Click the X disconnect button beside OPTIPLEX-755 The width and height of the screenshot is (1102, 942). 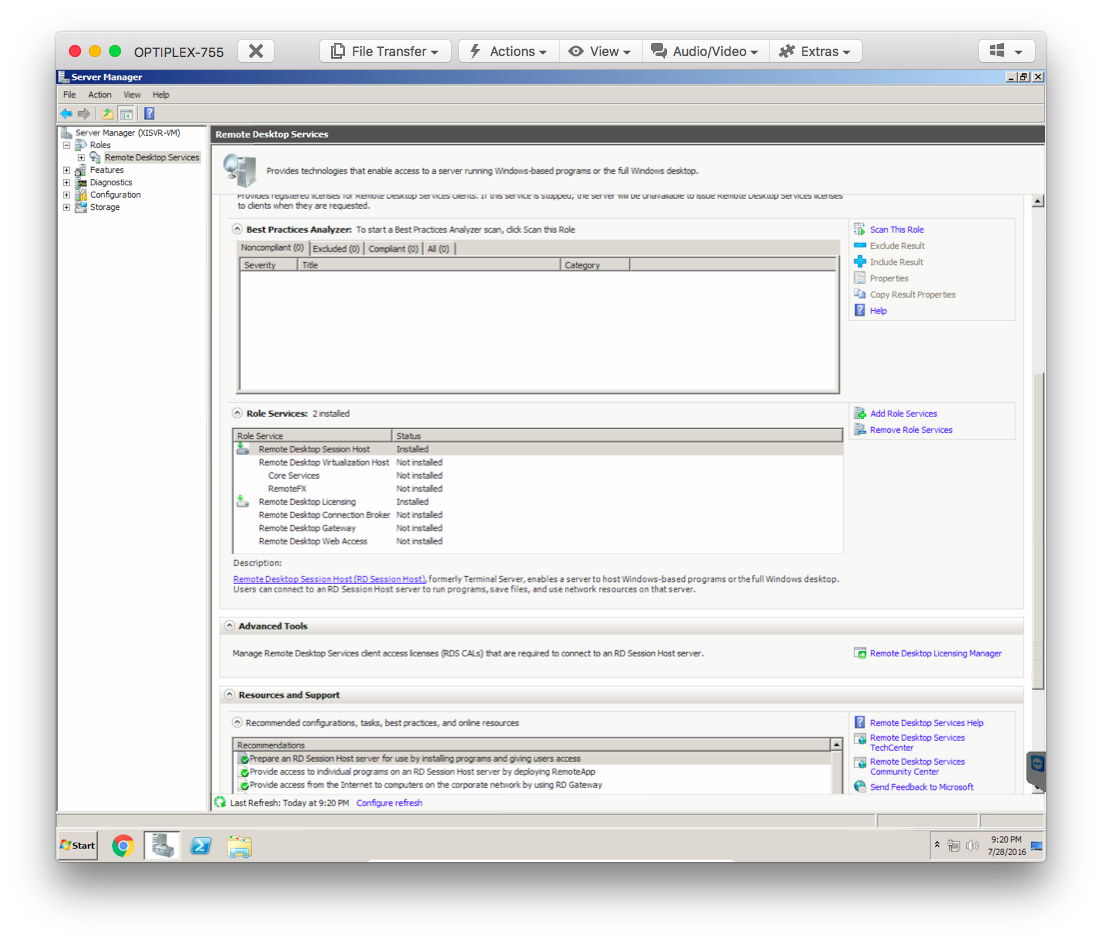(x=256, y=51)
